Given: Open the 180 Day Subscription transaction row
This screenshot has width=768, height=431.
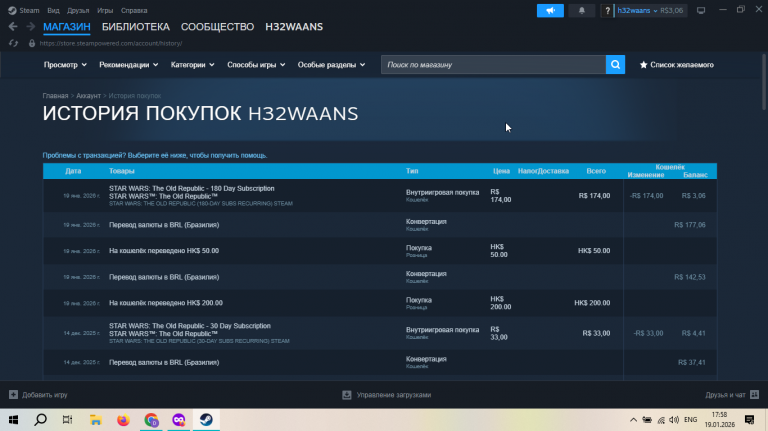Looking at the screenshot, I should pos(380,195).
